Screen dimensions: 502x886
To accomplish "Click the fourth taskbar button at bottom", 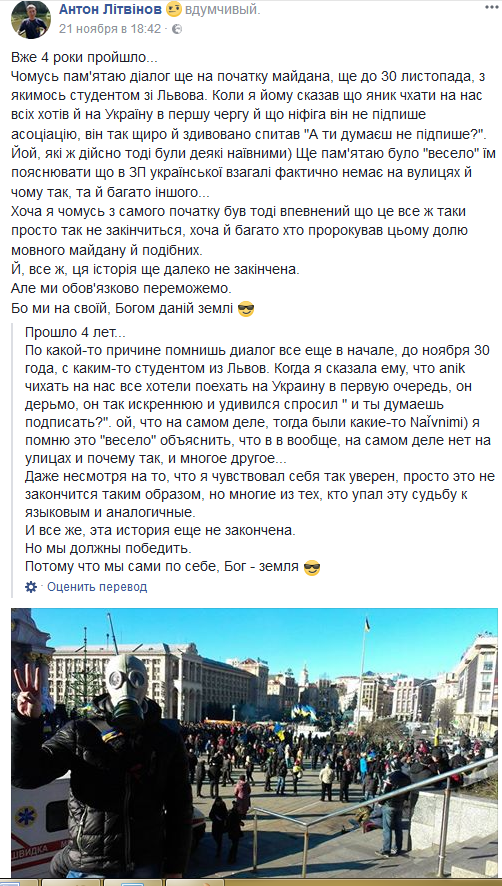I will 195,882.
